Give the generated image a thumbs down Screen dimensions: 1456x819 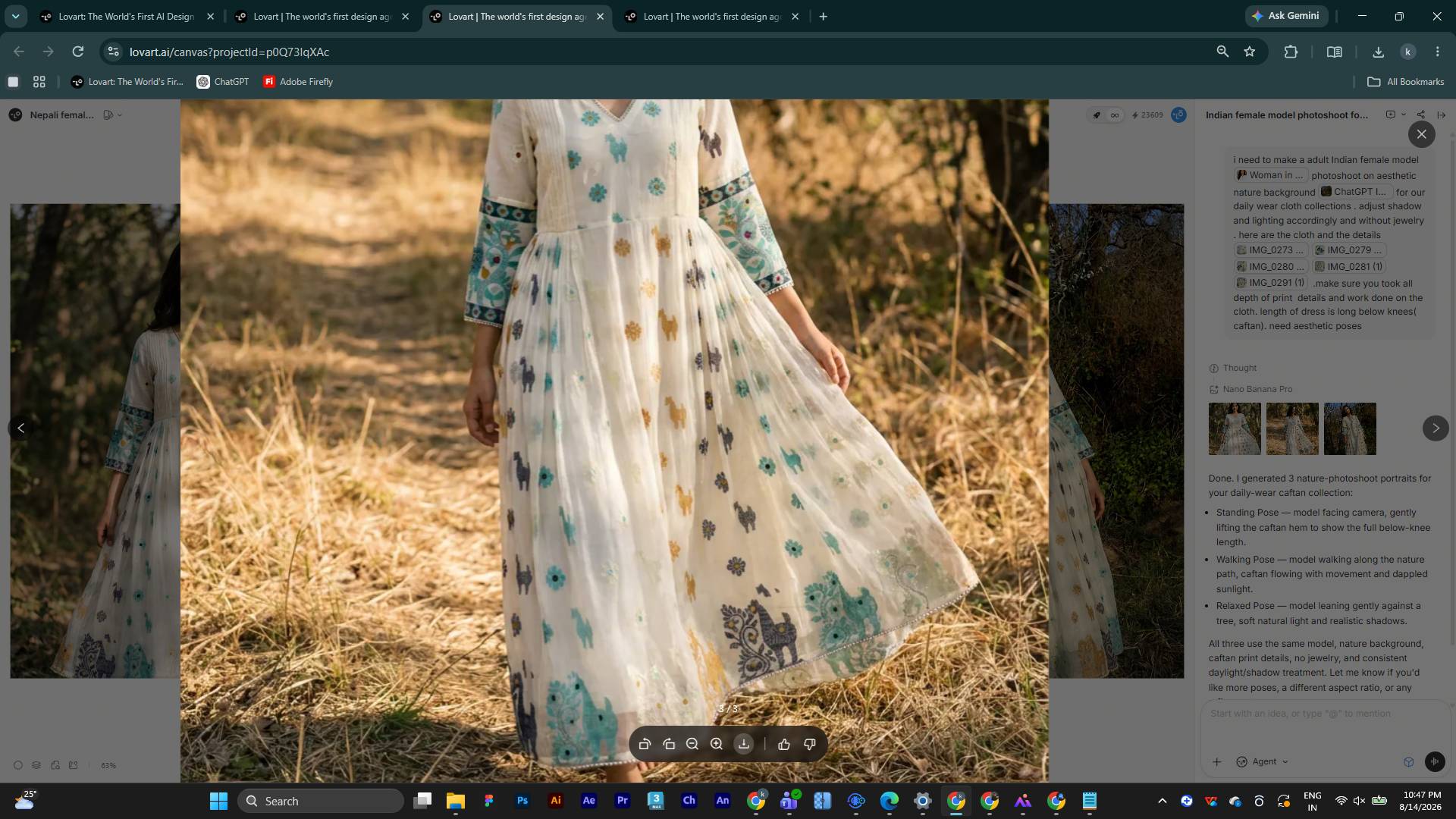click(810, 744)
